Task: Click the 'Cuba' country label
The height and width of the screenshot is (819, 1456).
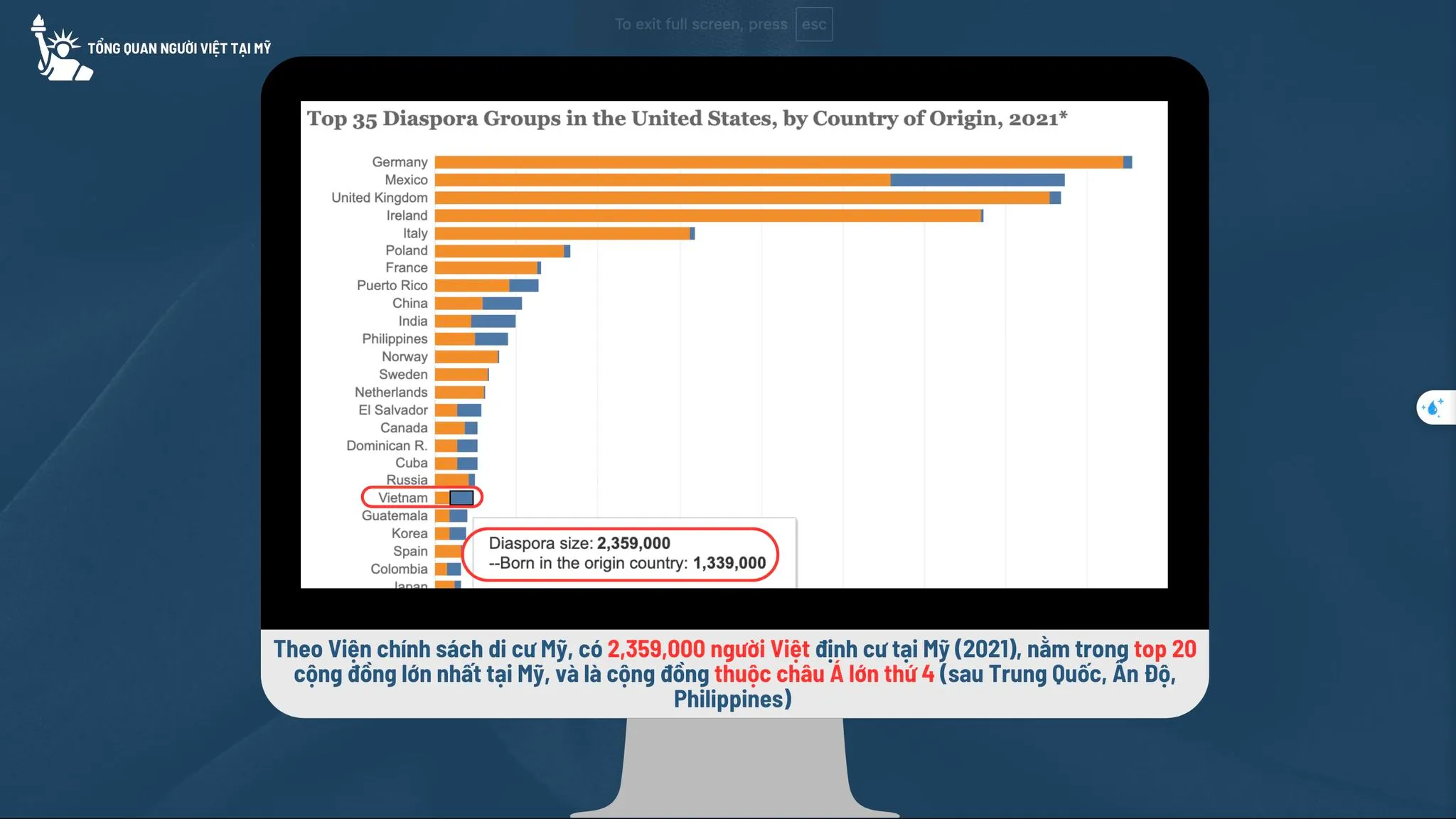Action: 412,463
